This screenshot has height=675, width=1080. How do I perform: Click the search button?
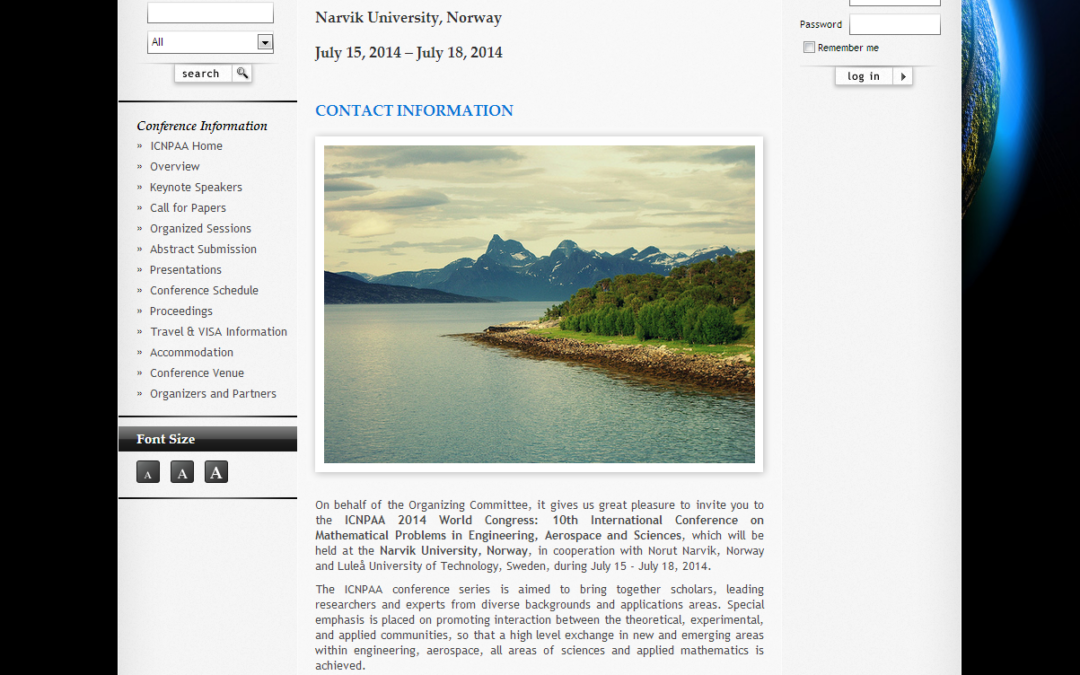(213, 73)
